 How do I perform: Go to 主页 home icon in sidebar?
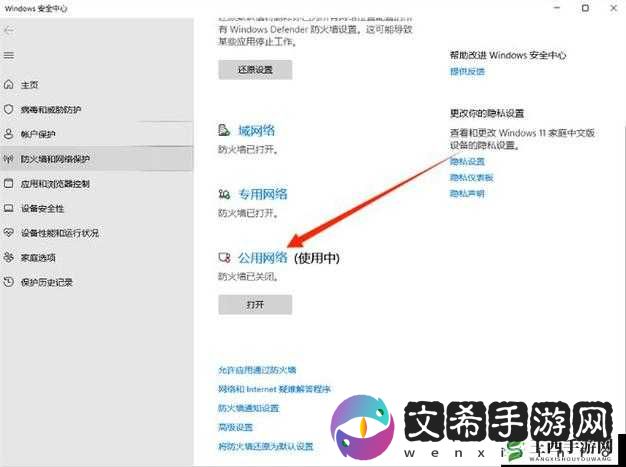(9, 85)
